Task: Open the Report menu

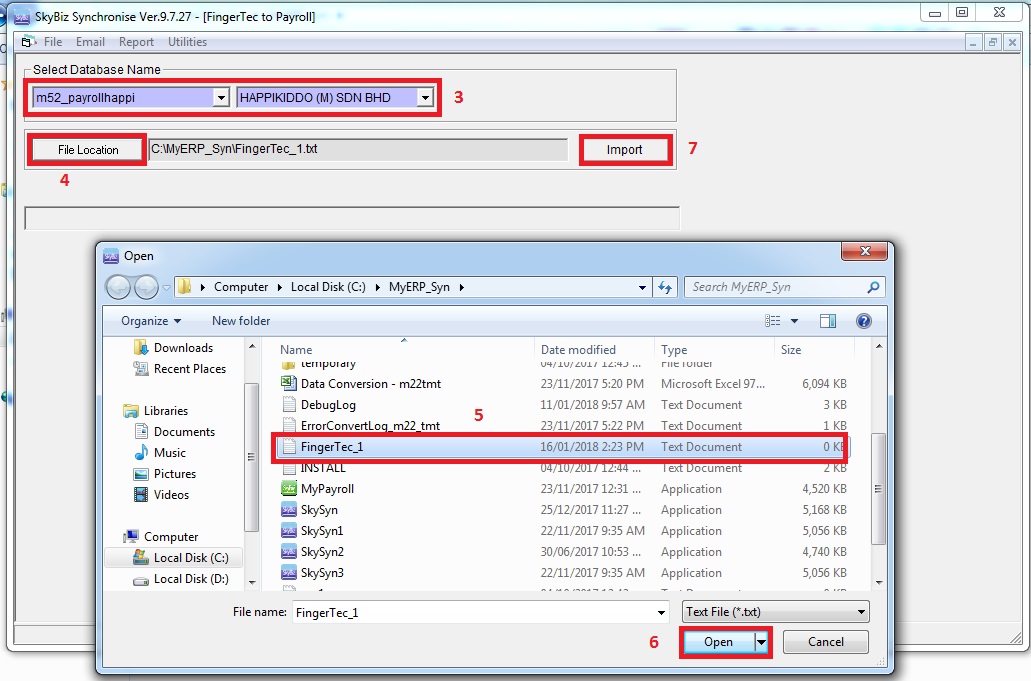Action: coord(136,42)
